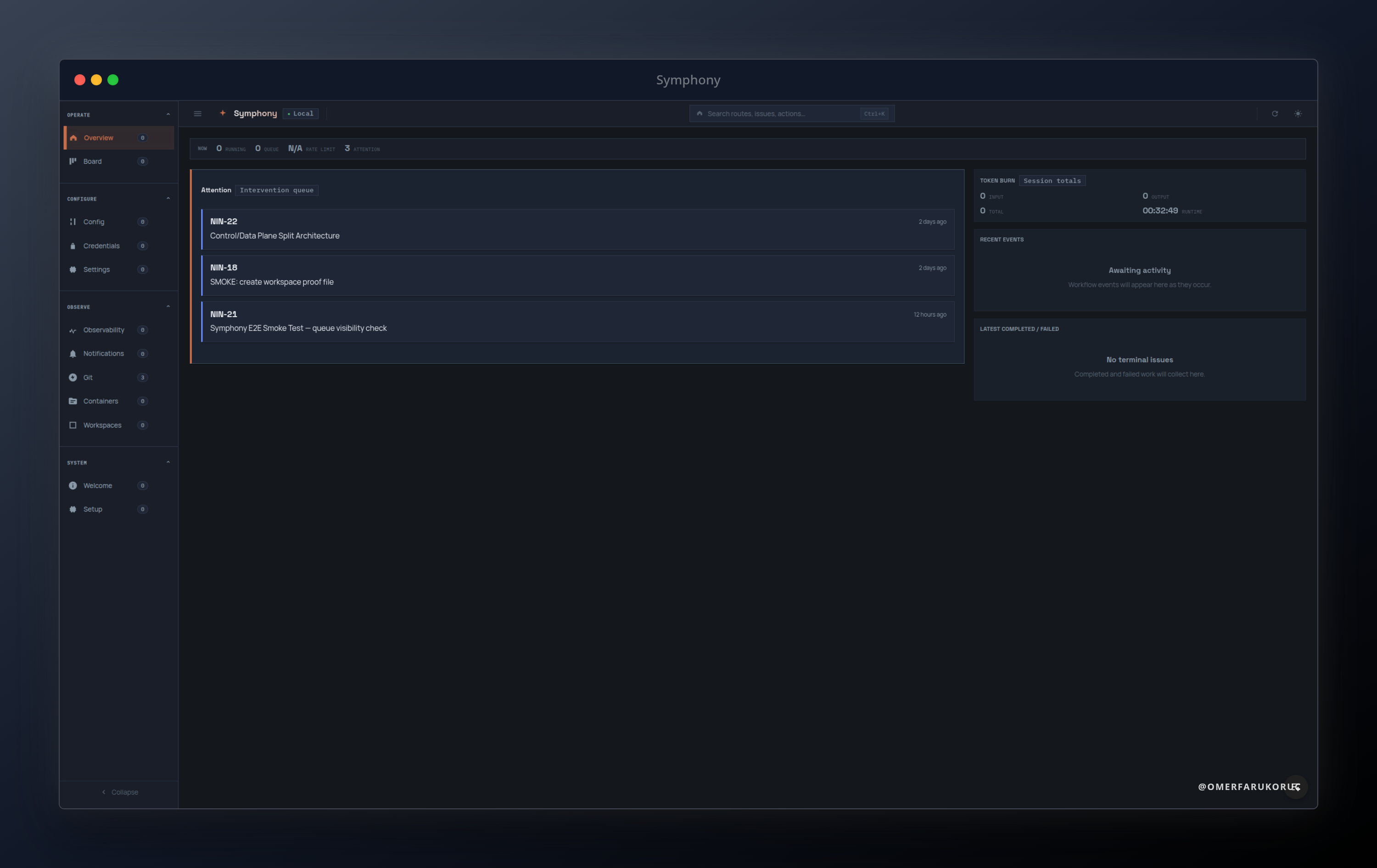This screenshot has width=1377, height=868.
Task: Toggle the hamburger sidebar menu icon
Action: (198, 114)
